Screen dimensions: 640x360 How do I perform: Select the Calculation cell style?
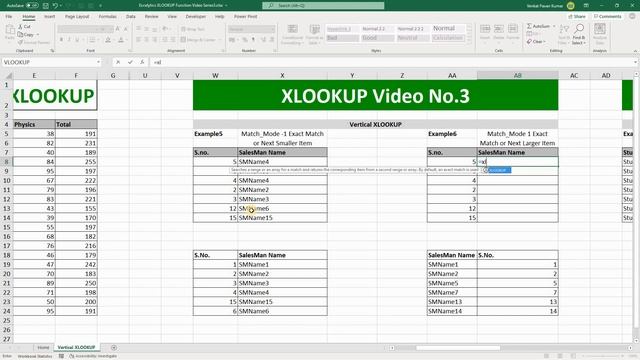pos(448,38)
